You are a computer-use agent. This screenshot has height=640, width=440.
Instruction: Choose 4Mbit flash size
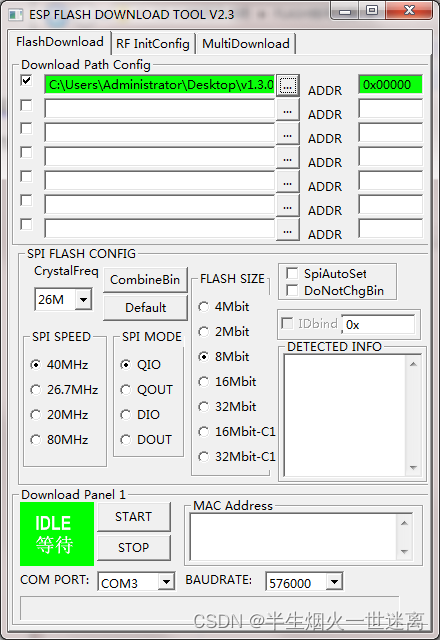tap(204, 307)
